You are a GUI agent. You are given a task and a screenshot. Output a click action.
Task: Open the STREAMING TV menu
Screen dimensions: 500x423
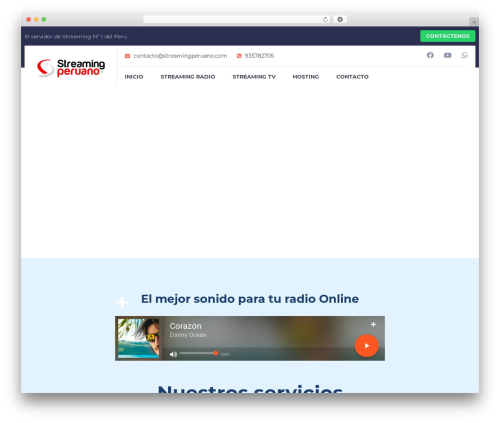click(254, 77)
